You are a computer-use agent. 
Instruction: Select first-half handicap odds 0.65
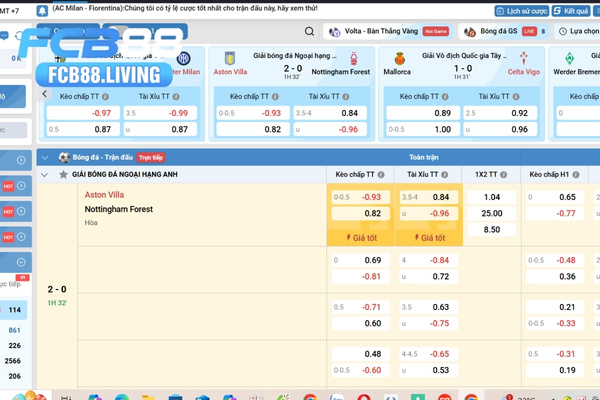555,197
